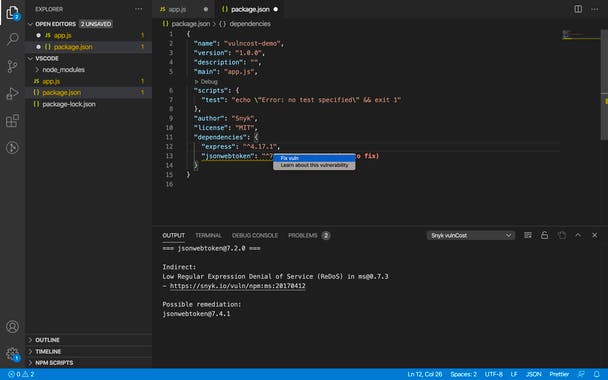Place cursor on the "express" dependency line

pos(240,147)
